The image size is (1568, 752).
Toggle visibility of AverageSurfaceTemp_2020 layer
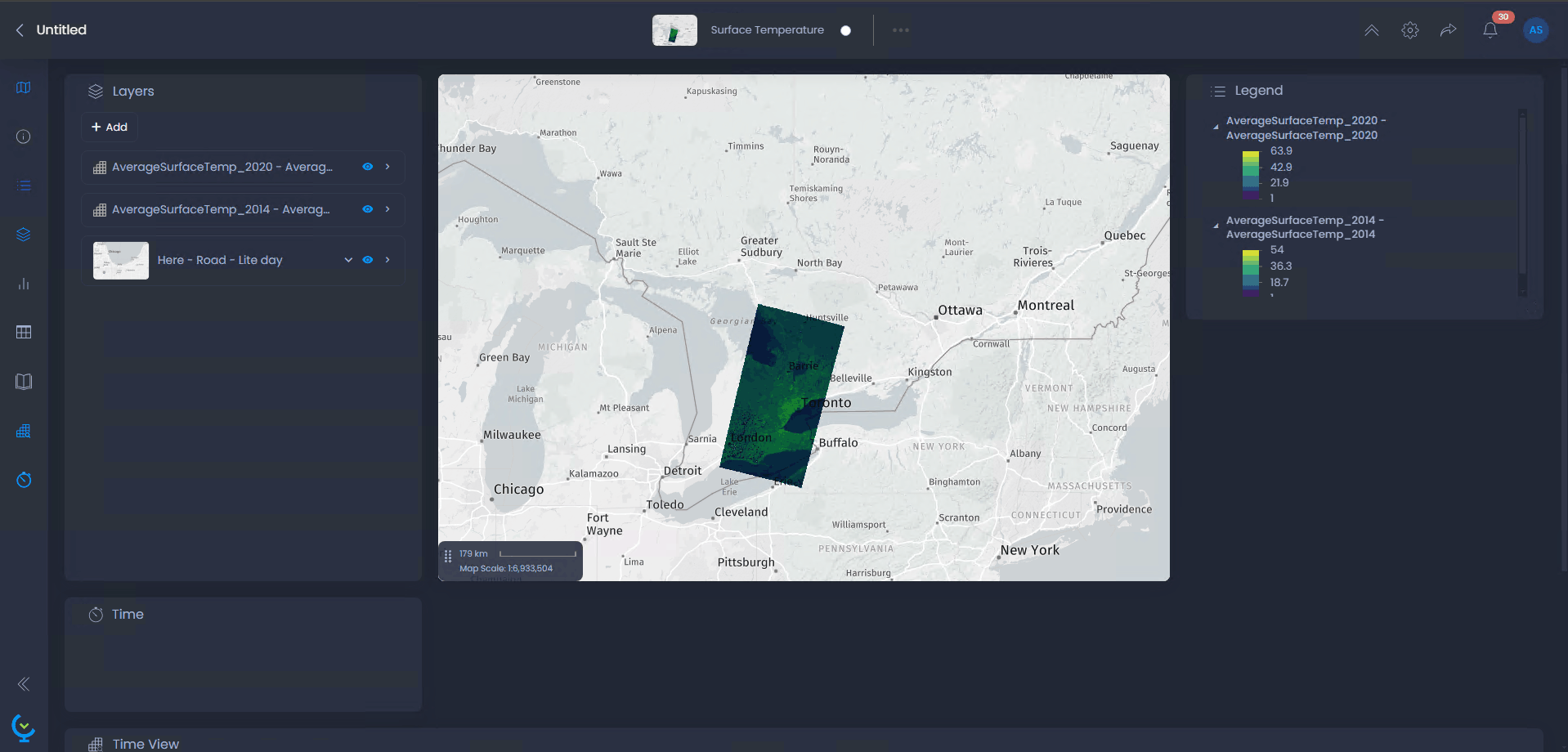[368, 167]
